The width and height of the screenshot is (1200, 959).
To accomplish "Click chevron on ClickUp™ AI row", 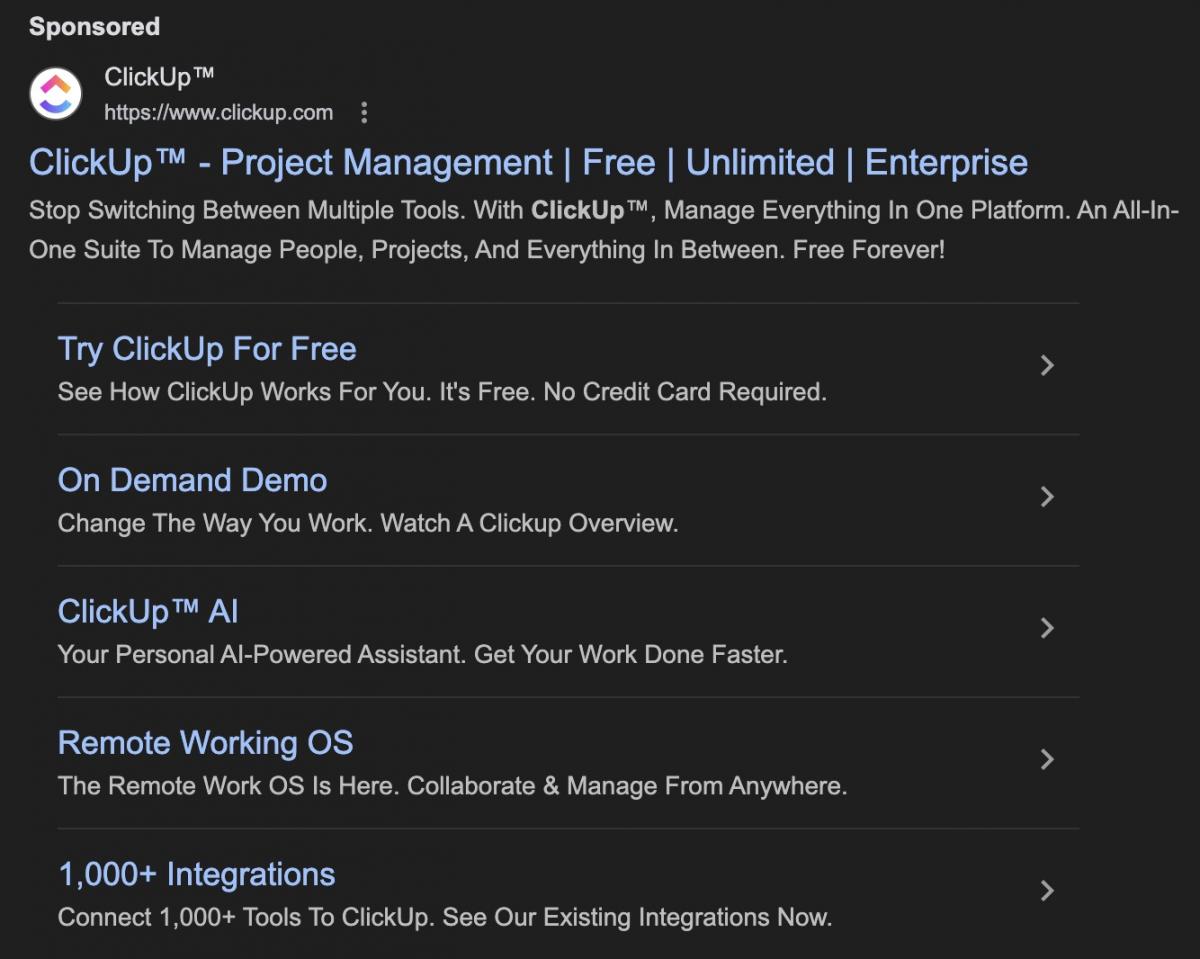I will [x=1047, y=628].
